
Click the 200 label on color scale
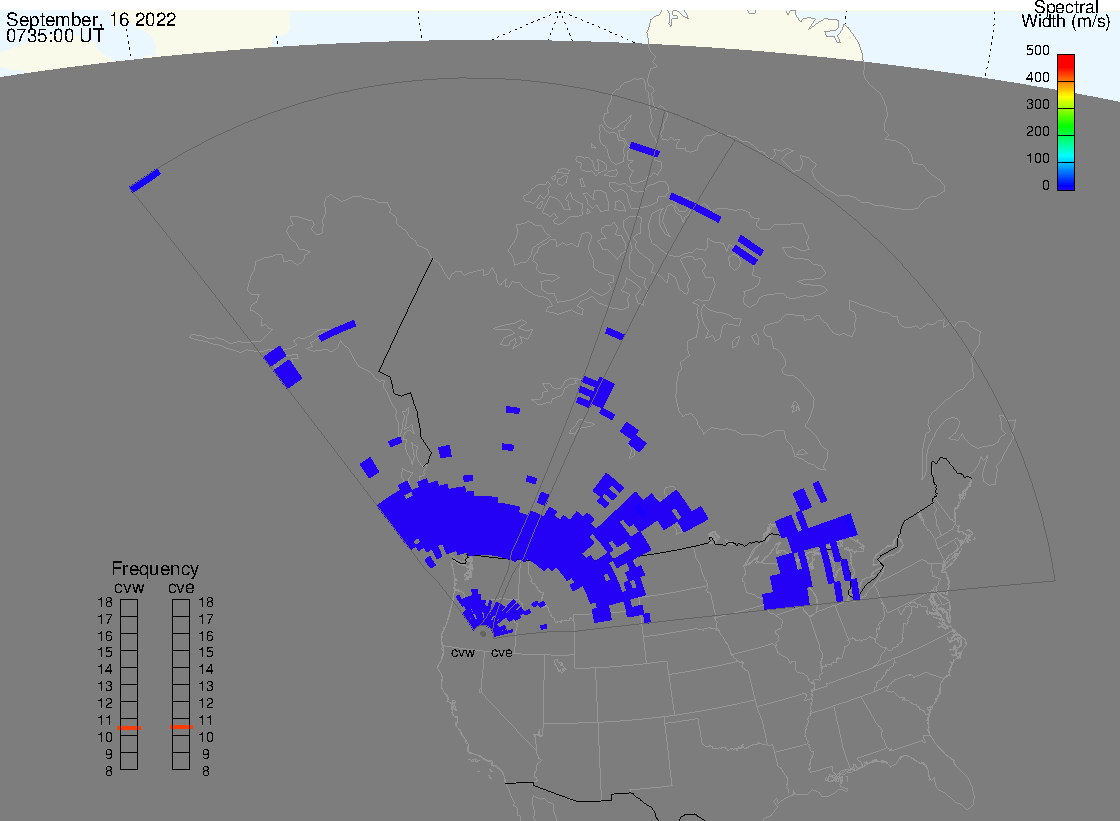[1037, 131]
